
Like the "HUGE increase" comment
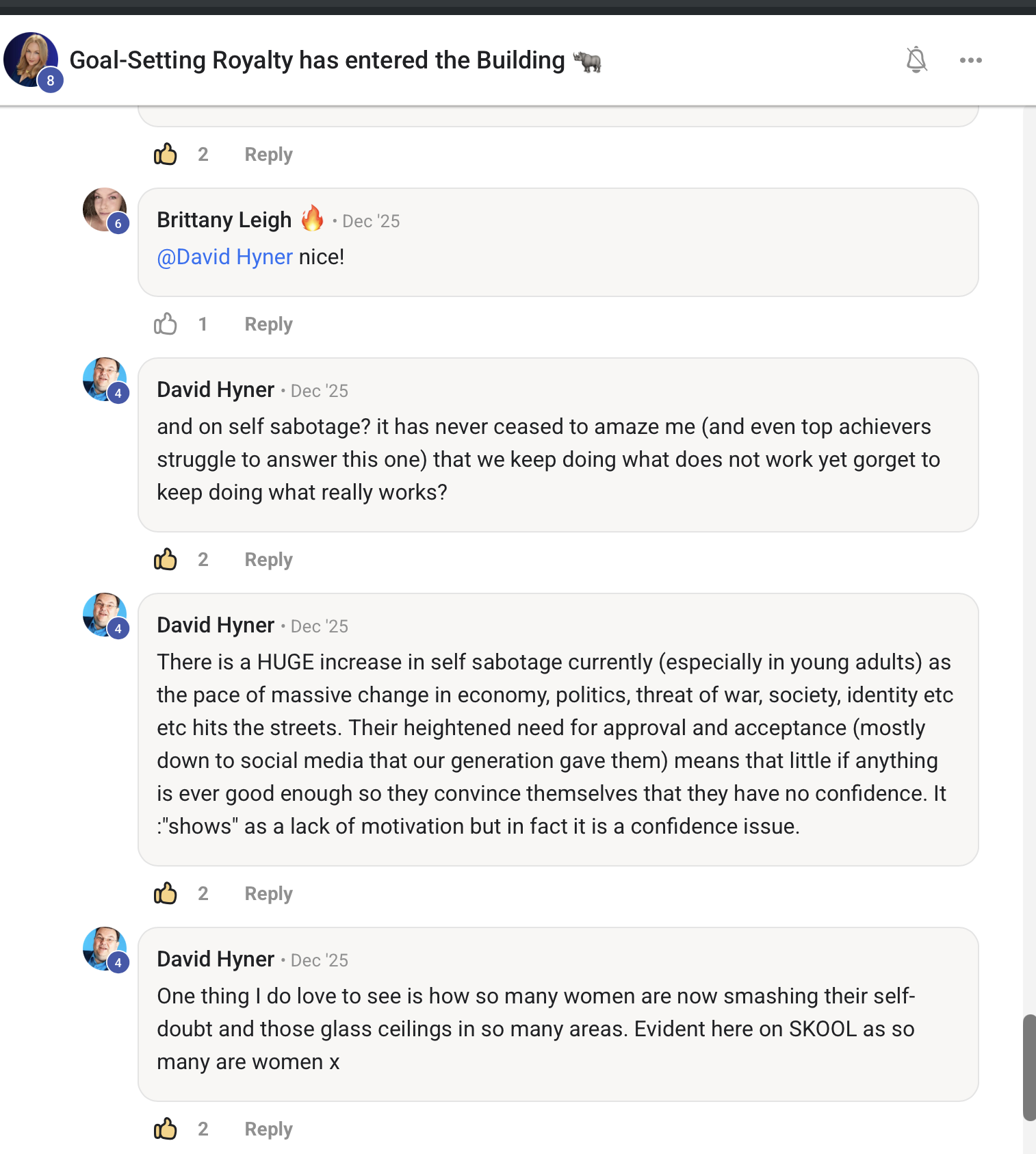point(165,893)
